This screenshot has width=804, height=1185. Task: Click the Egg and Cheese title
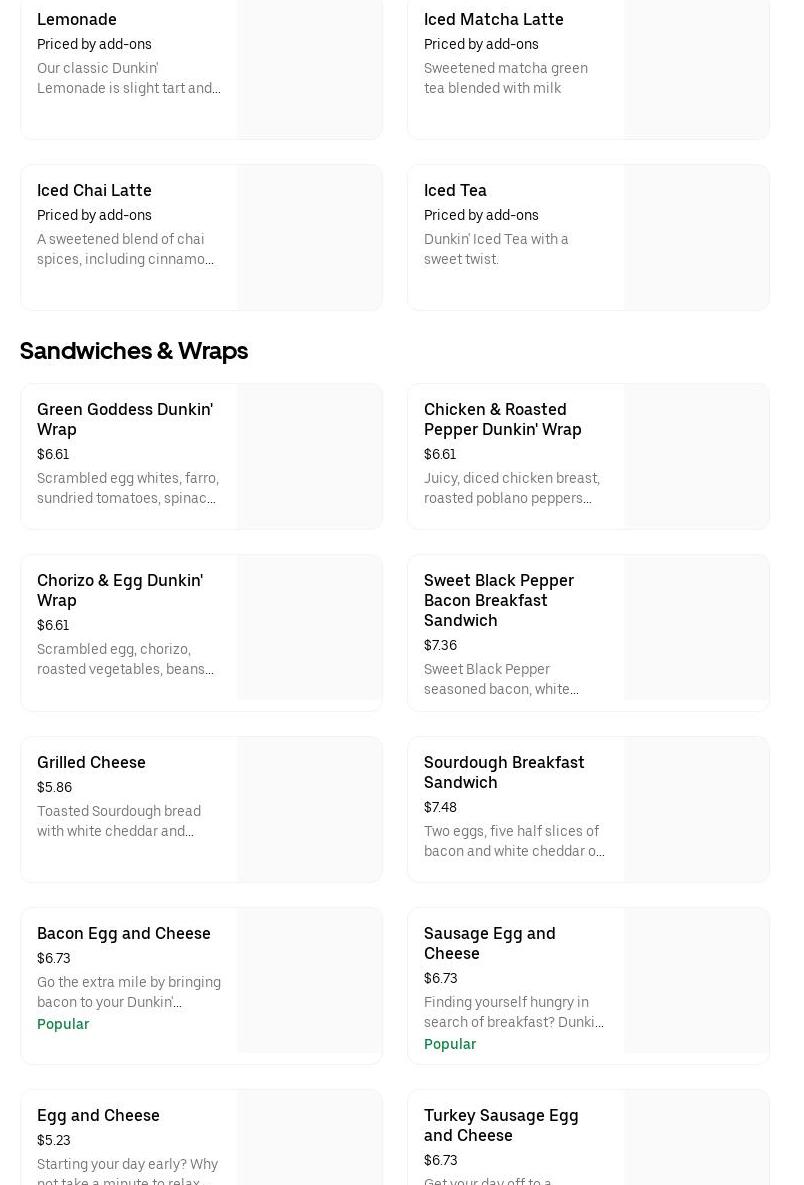(98, 1115)
